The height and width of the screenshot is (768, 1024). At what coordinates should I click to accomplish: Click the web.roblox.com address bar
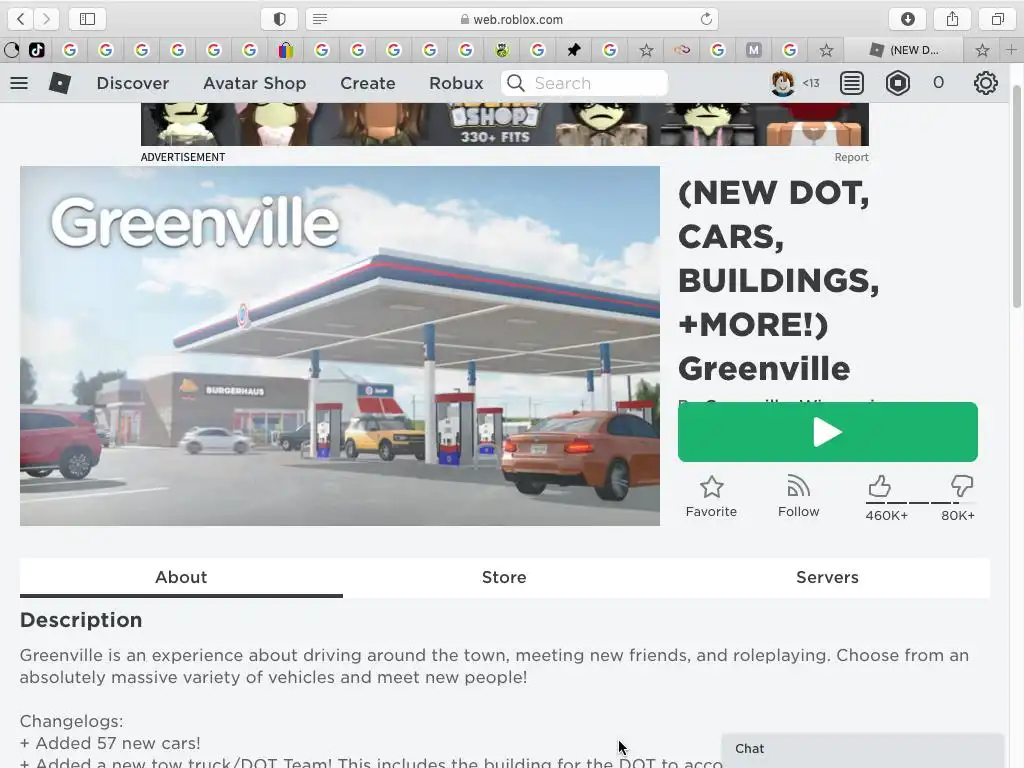(511, 19)
